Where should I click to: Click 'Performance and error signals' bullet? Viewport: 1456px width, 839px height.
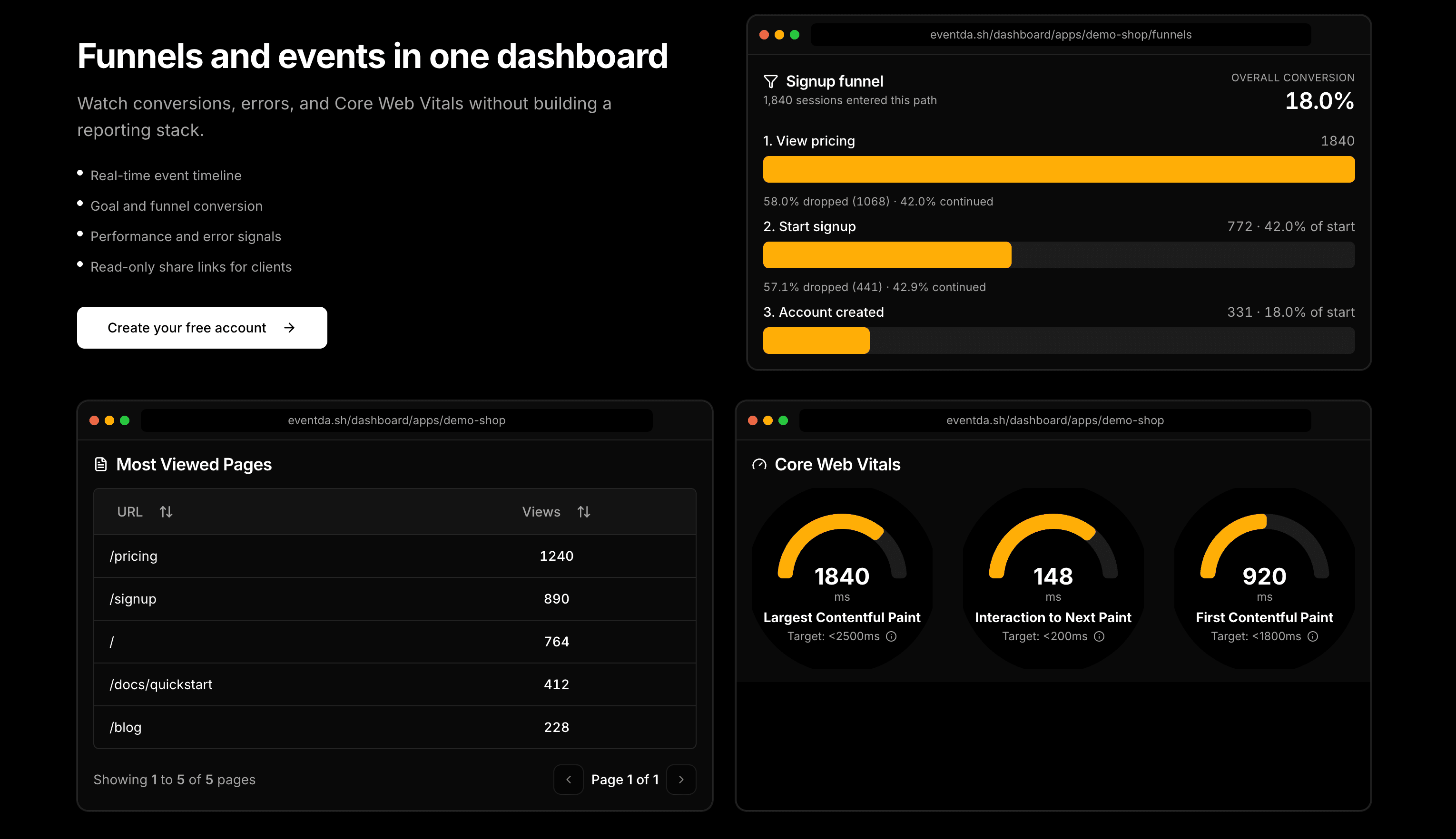tap(186, 237)
